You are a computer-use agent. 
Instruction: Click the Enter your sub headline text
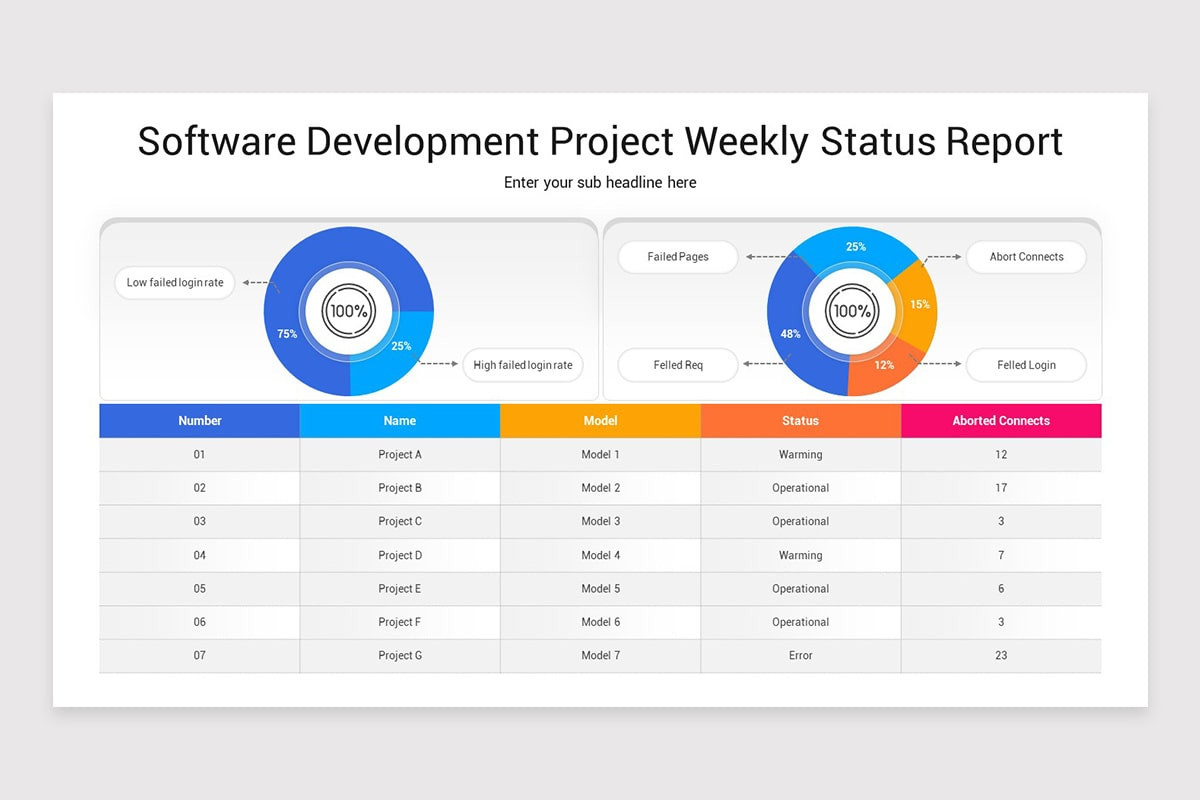[x=600, y=182]
